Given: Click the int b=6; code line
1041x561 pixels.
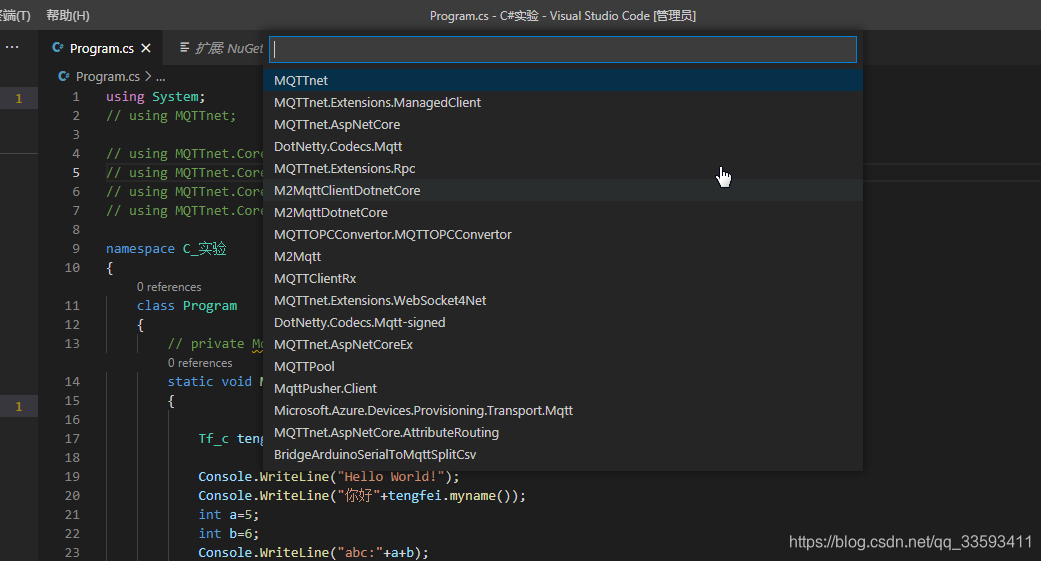Looking at the screenshot, I should tap(228, 534).
